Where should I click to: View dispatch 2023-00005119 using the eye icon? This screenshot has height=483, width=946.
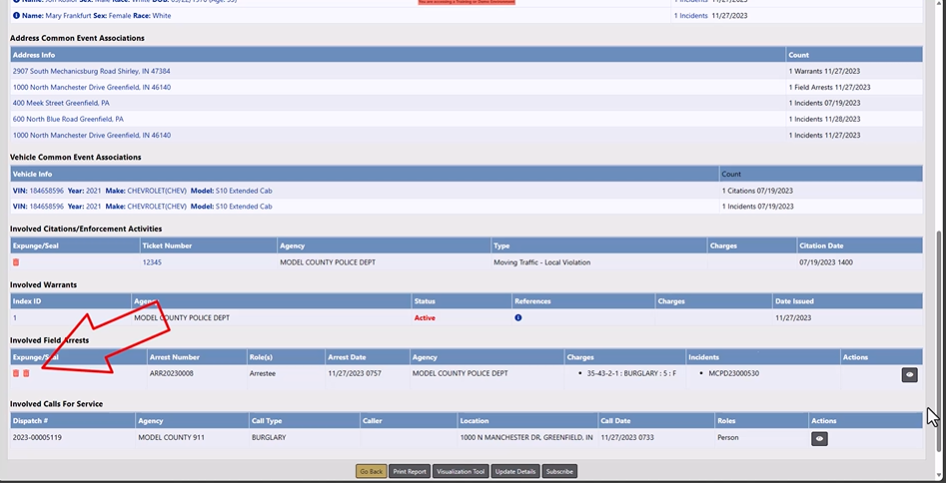(818, 438)
